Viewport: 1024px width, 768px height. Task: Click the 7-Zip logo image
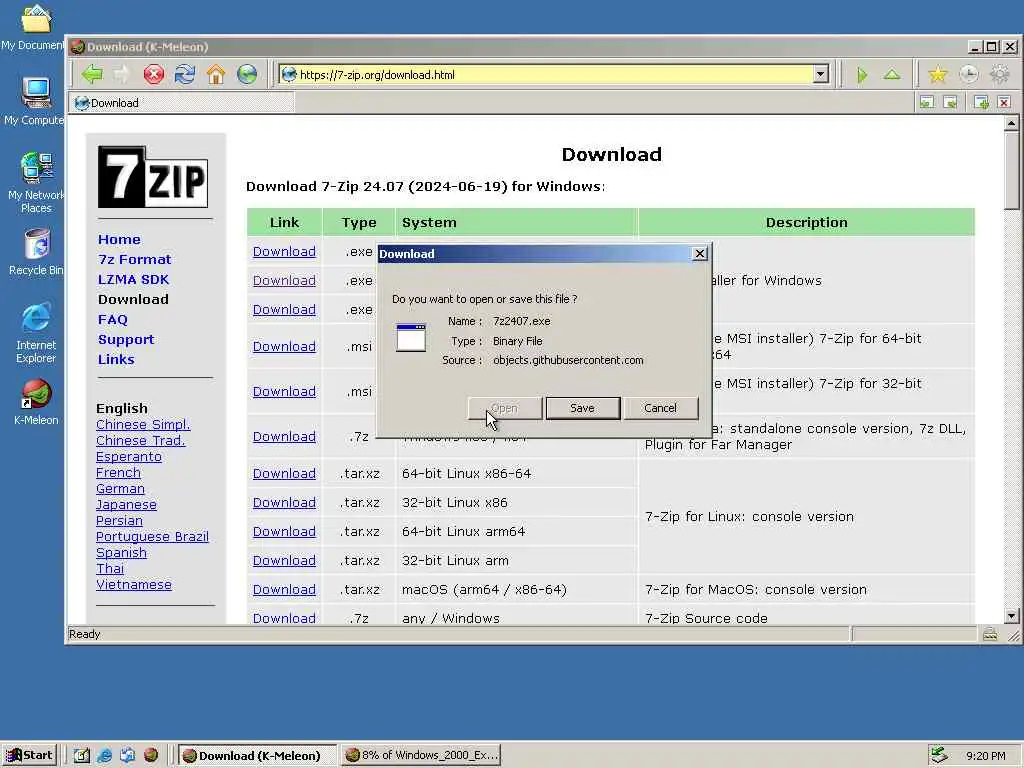tap(153, 177)
